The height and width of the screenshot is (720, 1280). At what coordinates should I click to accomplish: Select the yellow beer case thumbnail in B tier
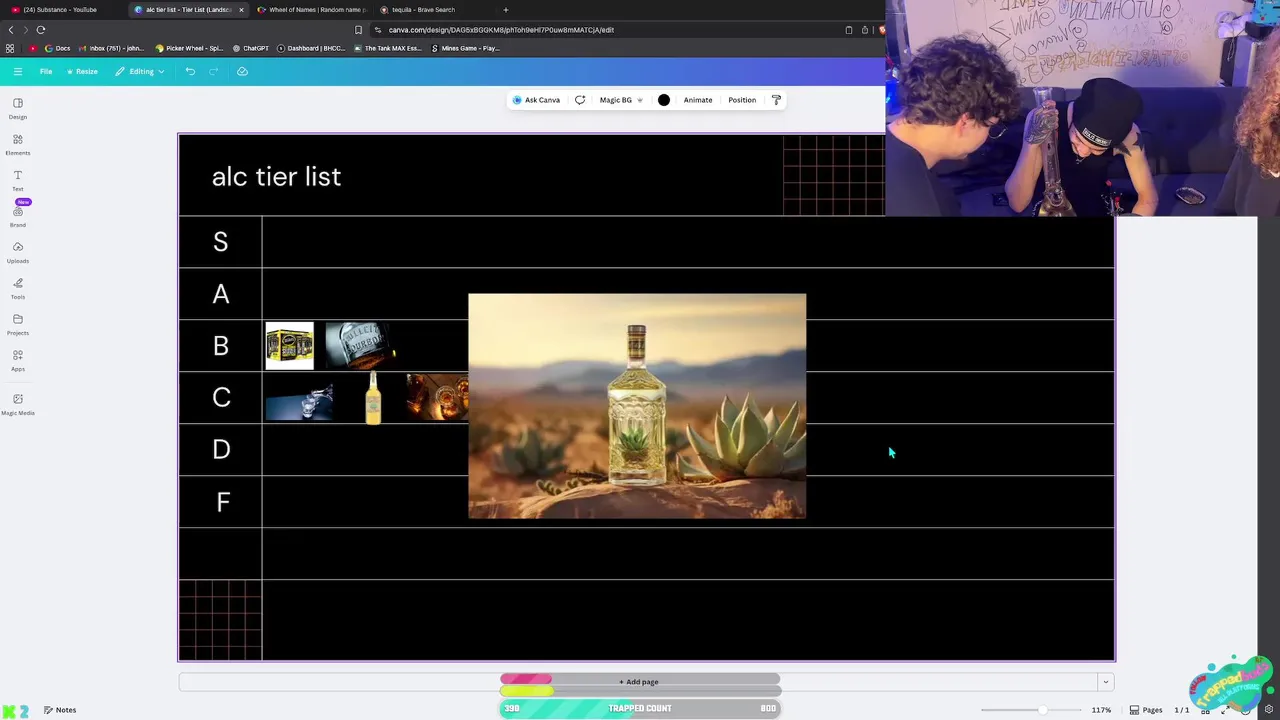pyautogui.click(x=289, y=346)
